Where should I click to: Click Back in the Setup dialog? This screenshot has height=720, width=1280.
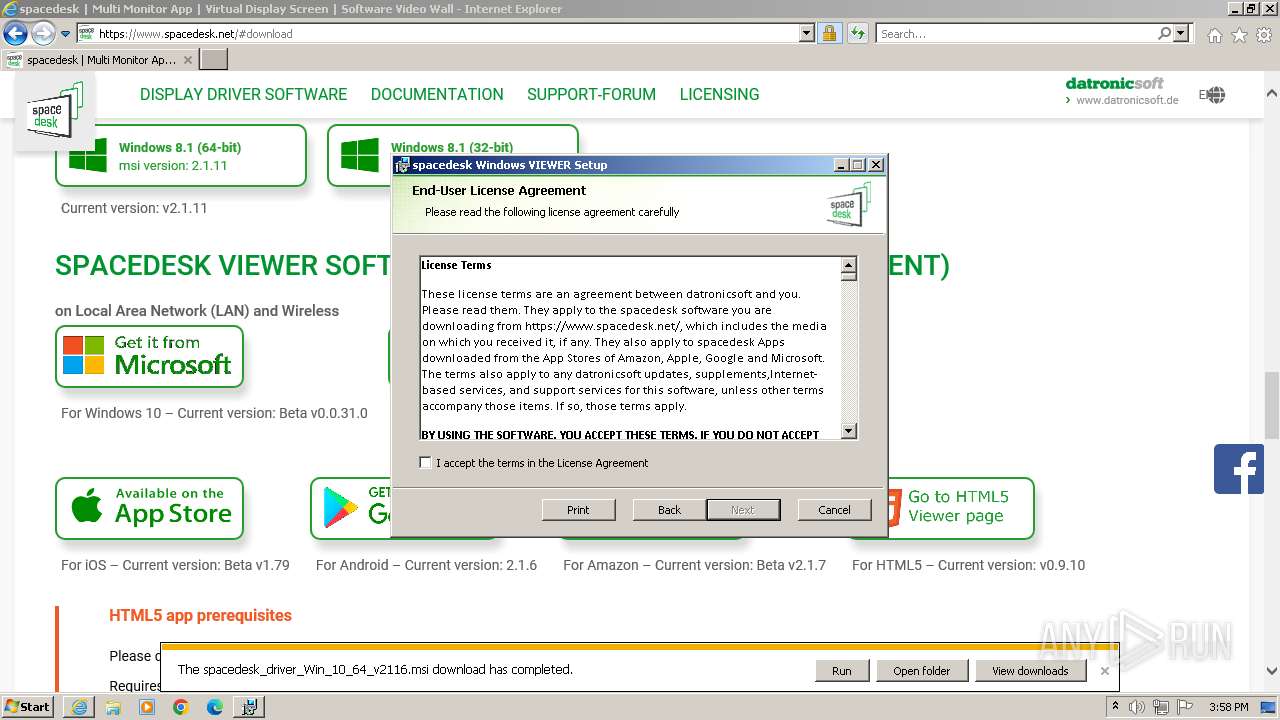point(669,510)
